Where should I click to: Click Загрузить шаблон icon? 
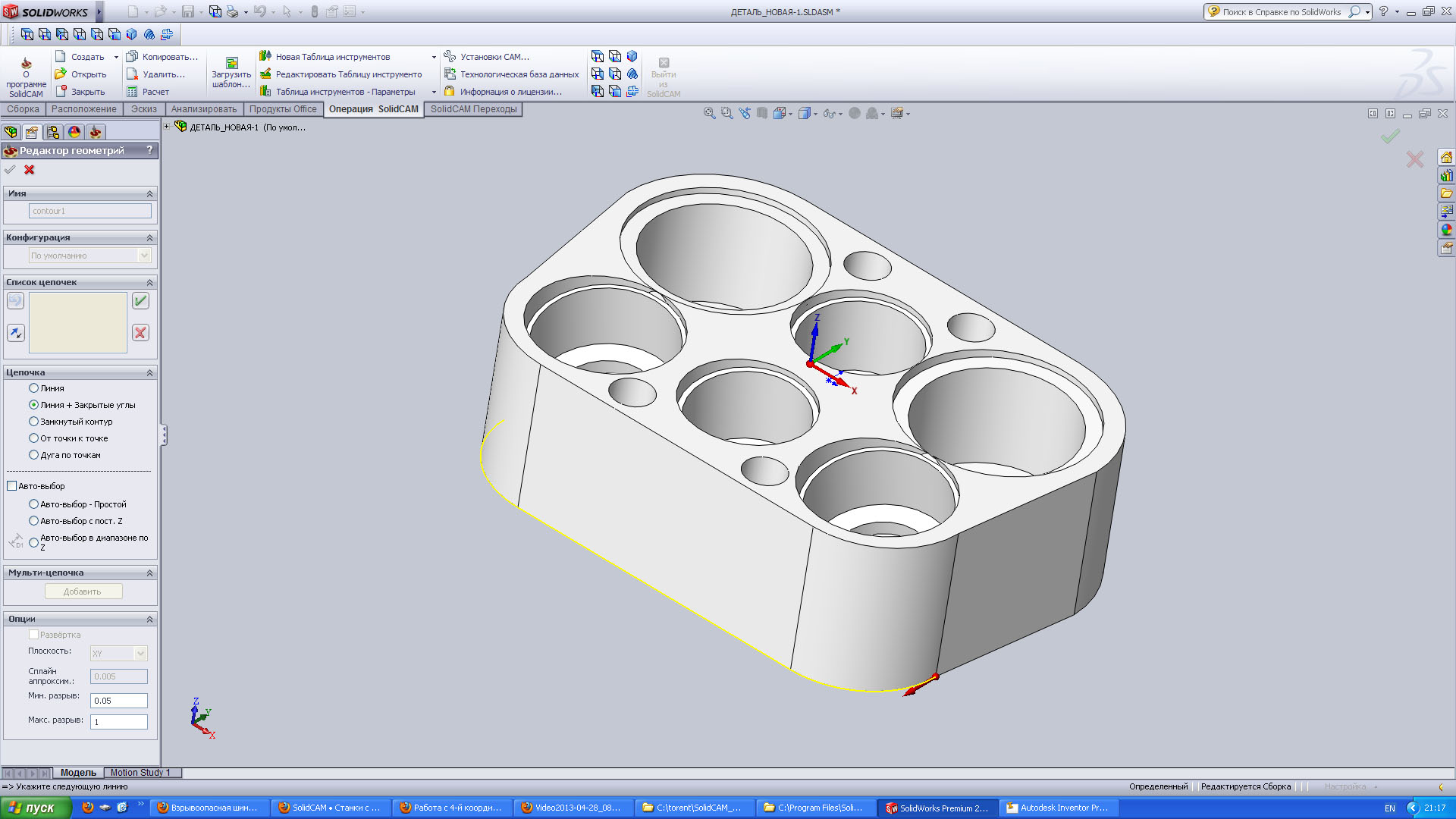231,64
